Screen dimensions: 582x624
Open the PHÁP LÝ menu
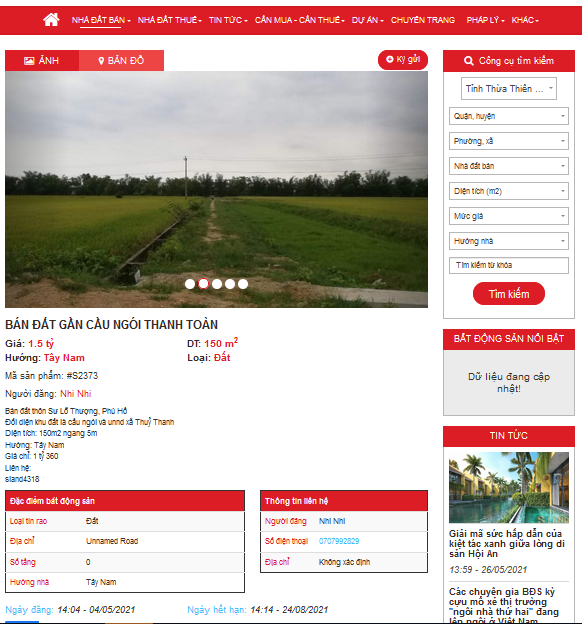pos(485,20)
